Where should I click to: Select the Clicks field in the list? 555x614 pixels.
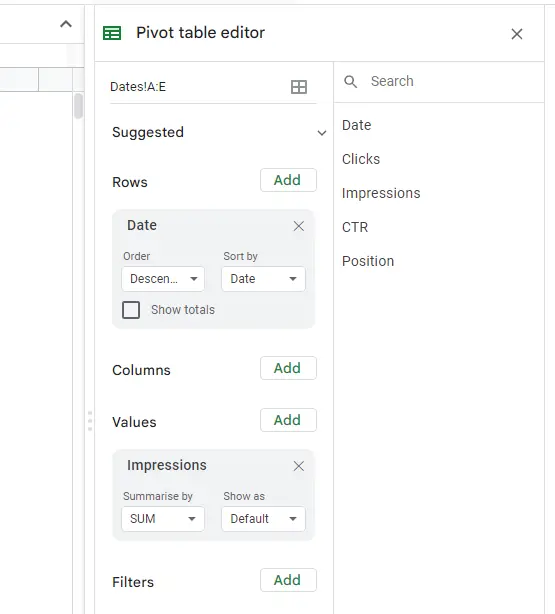point(361,159)
